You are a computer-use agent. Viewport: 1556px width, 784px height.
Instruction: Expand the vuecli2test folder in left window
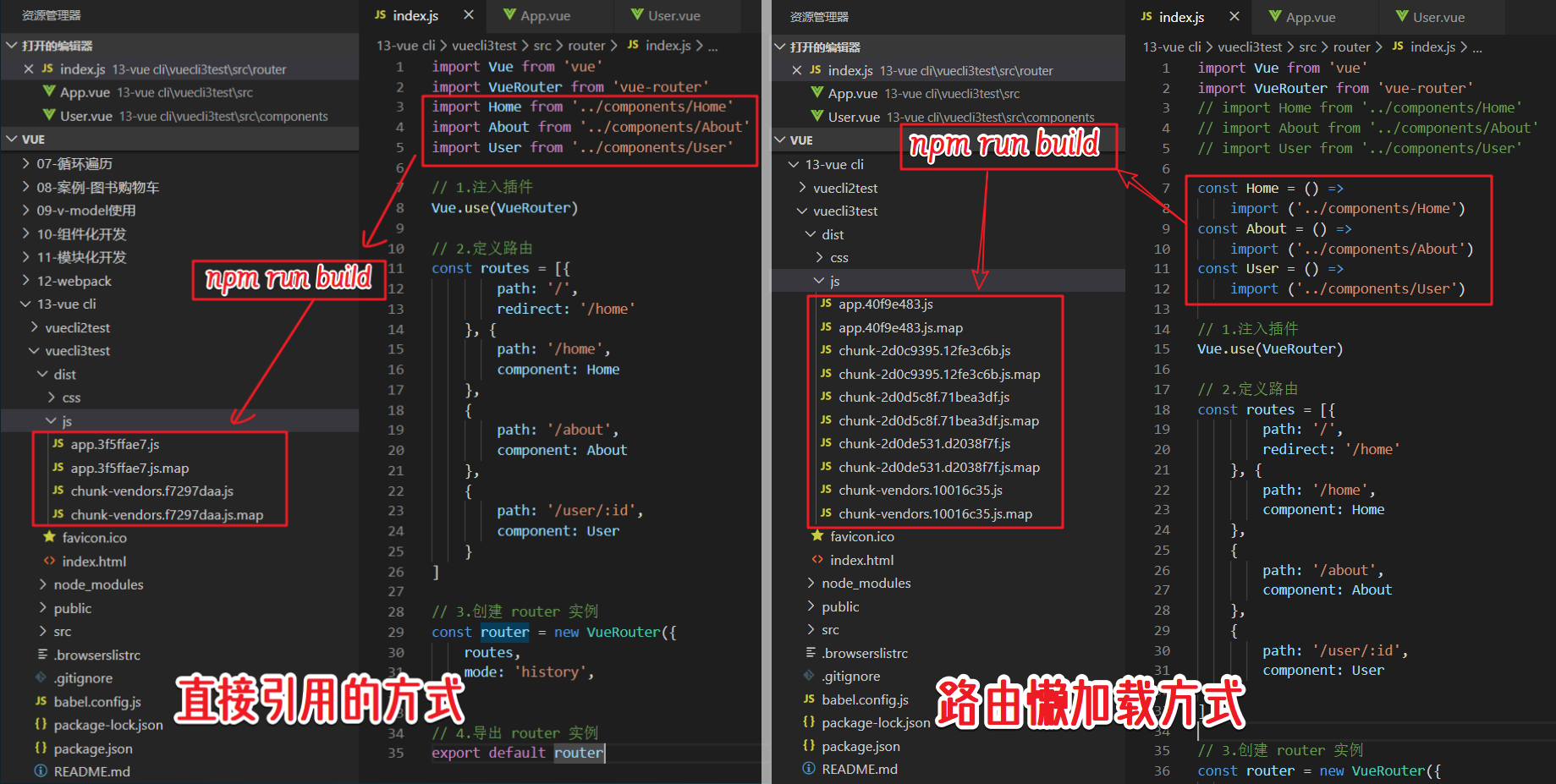coord(35,327)
